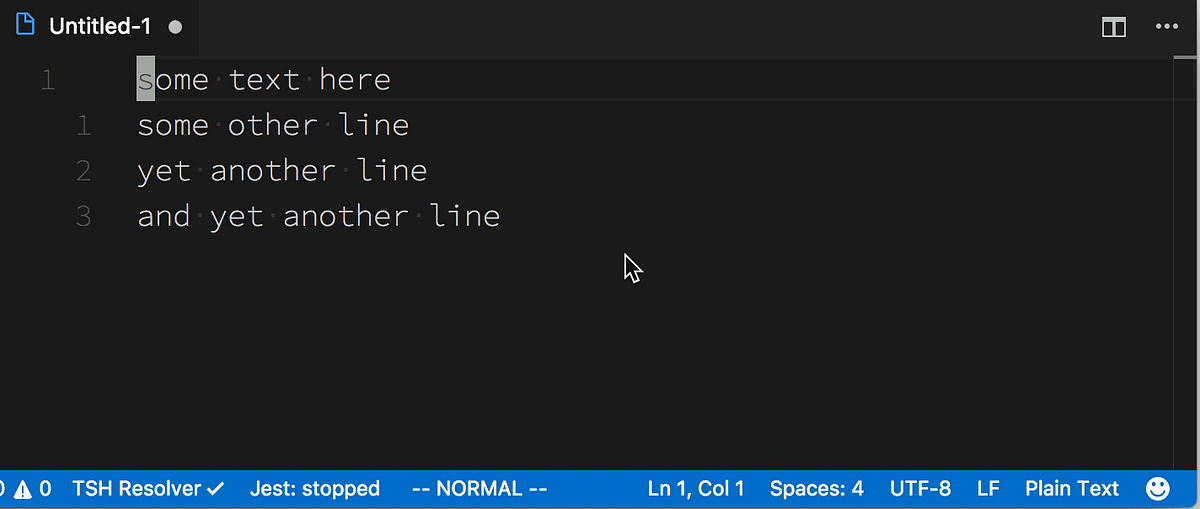
Task: Open the more actions ellipsis menu
Action: [x=1167, y=27]
